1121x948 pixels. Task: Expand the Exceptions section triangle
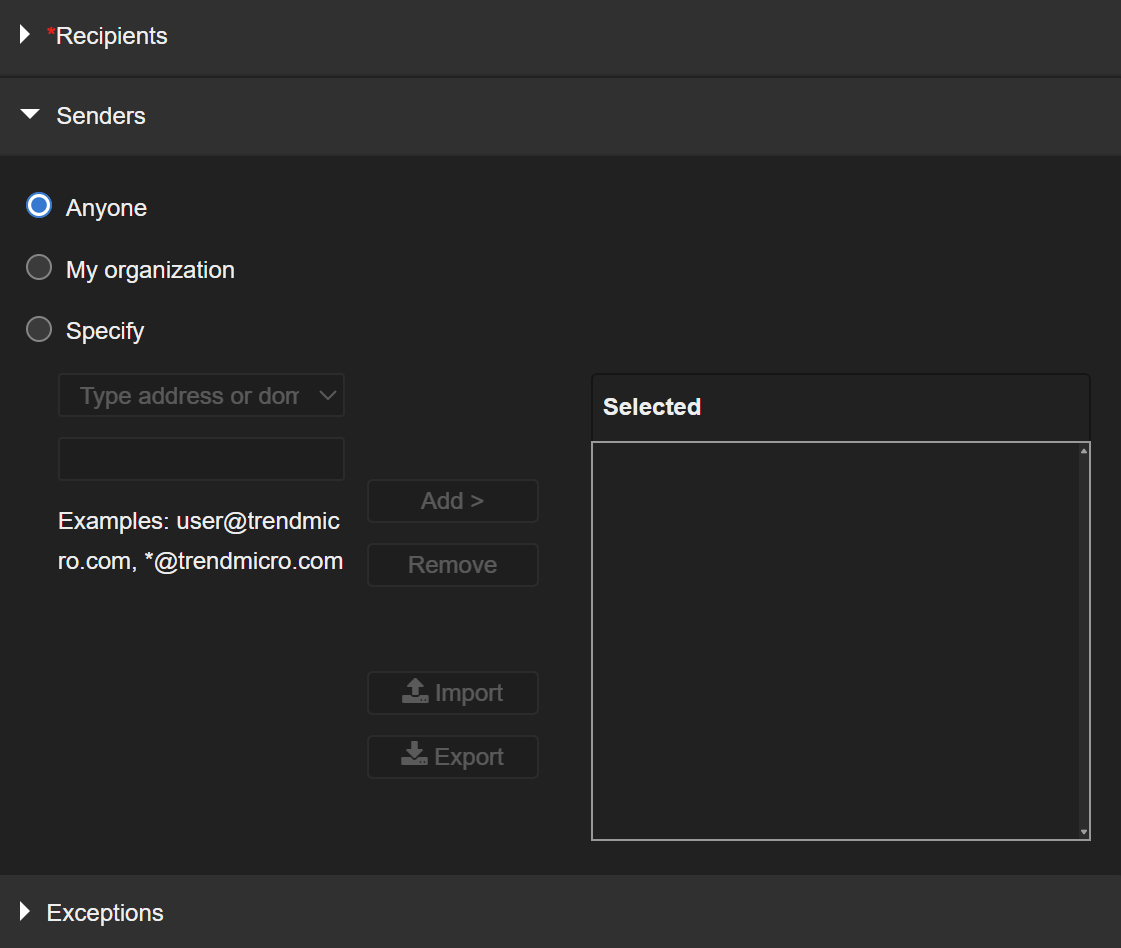point(25,911)
